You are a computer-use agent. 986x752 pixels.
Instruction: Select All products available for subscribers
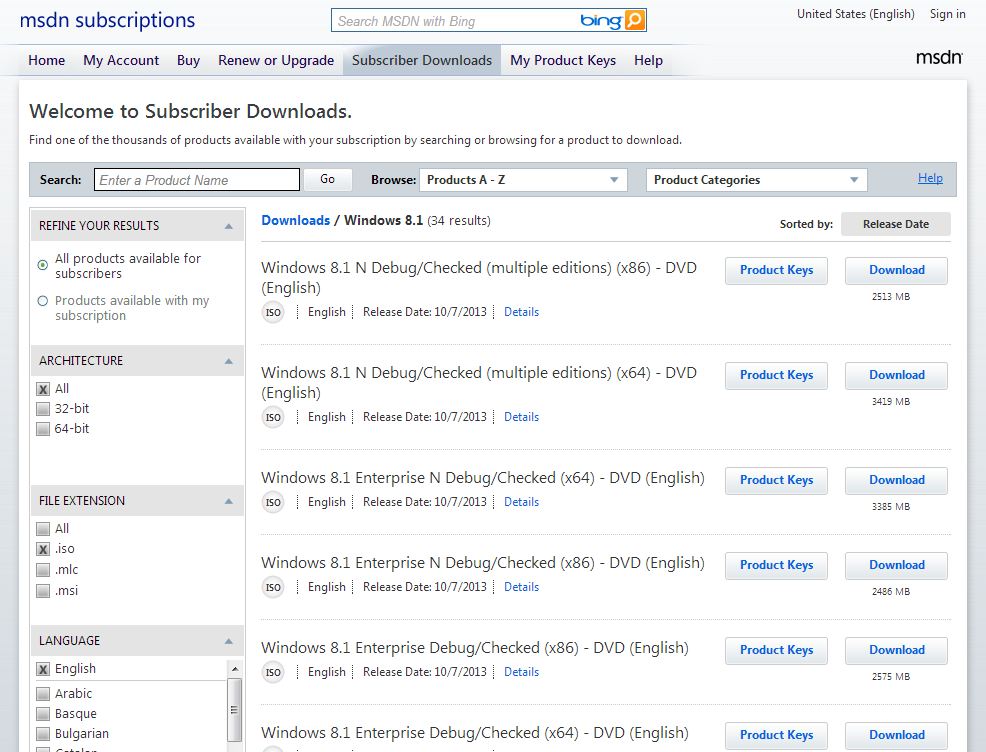(x=43, y=265)
